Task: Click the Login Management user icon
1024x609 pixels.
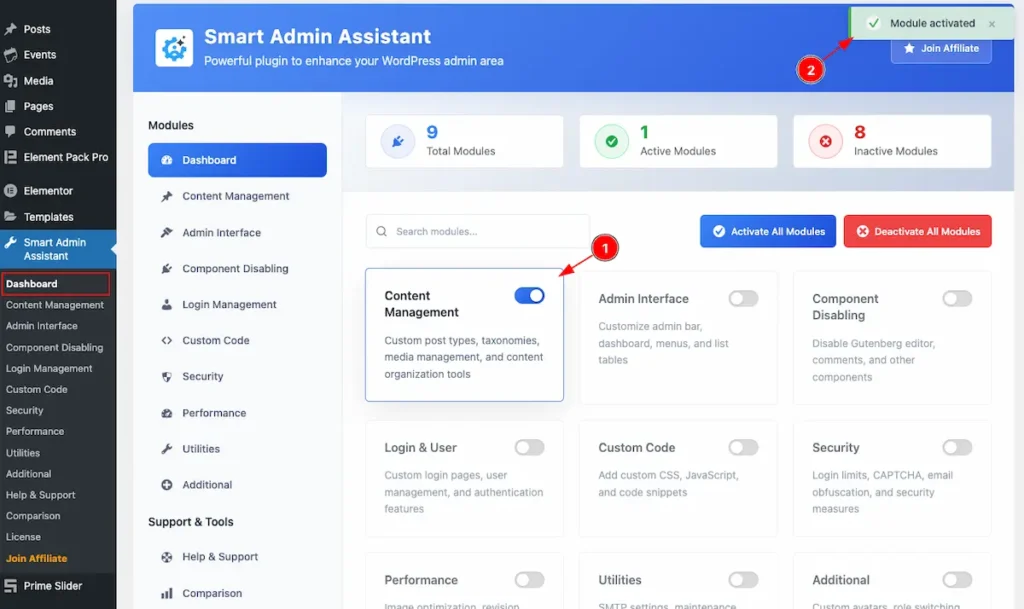Action: click(x=167, y=305)
